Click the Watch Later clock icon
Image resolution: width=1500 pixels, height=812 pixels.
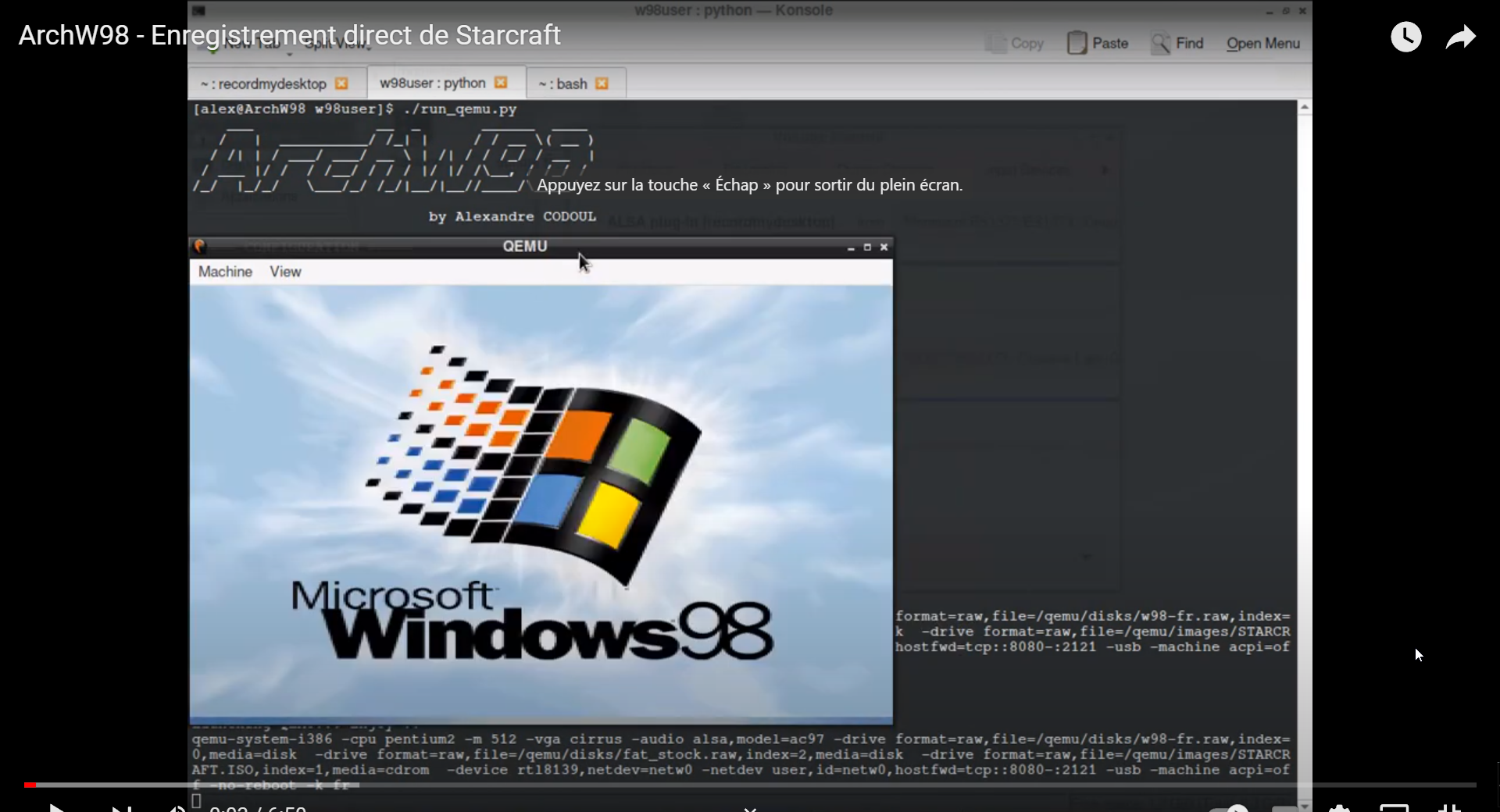pos(1405,37)
